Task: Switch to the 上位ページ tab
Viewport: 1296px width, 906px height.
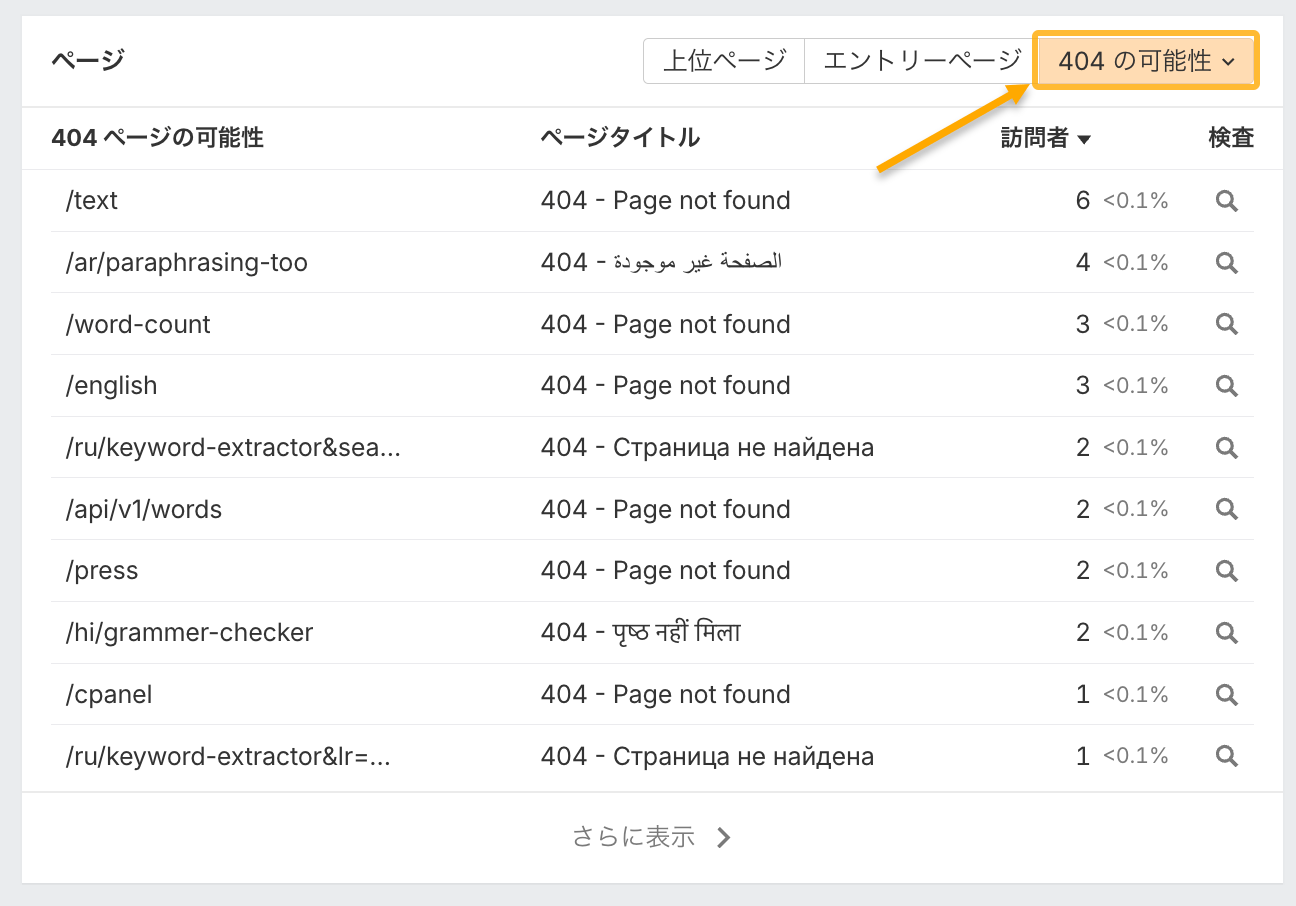Action: 724,61
